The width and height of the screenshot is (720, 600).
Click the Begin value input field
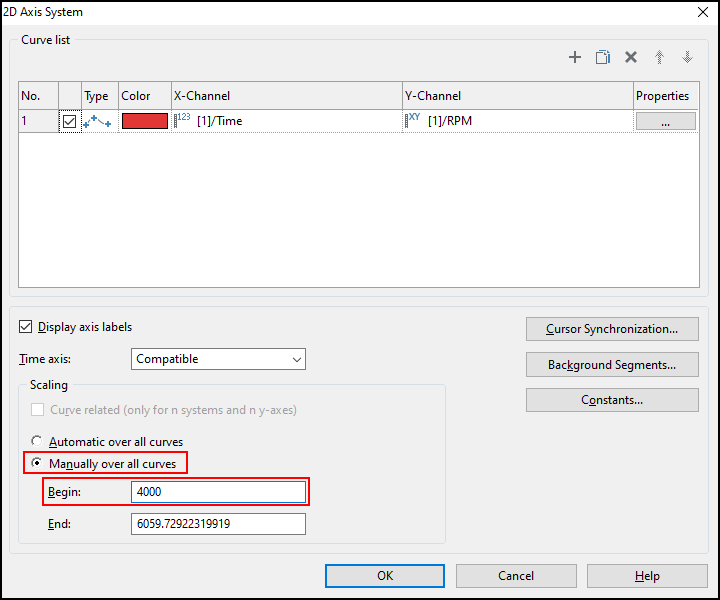217,492
